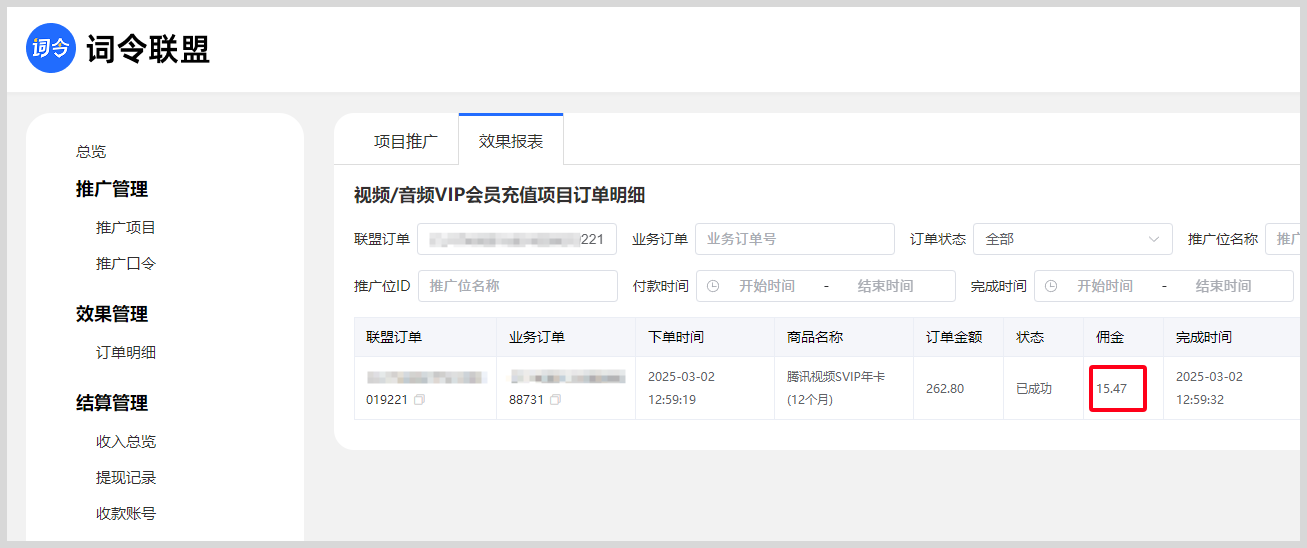Focus the 推广位名称 input beside 订单状态
Viewport: 1307px width, 548px height.
coord(1282,239)
